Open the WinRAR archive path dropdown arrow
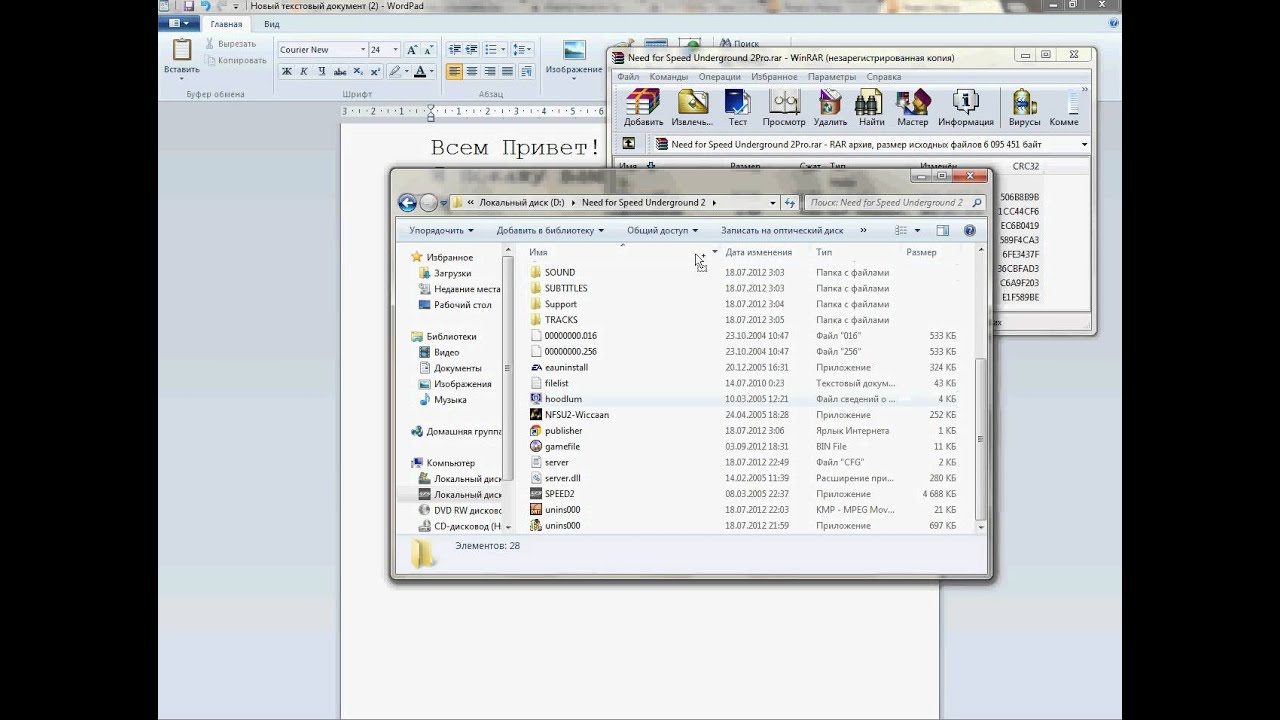The width and height of the screenshot is (1280, 720). [1084, 144]
